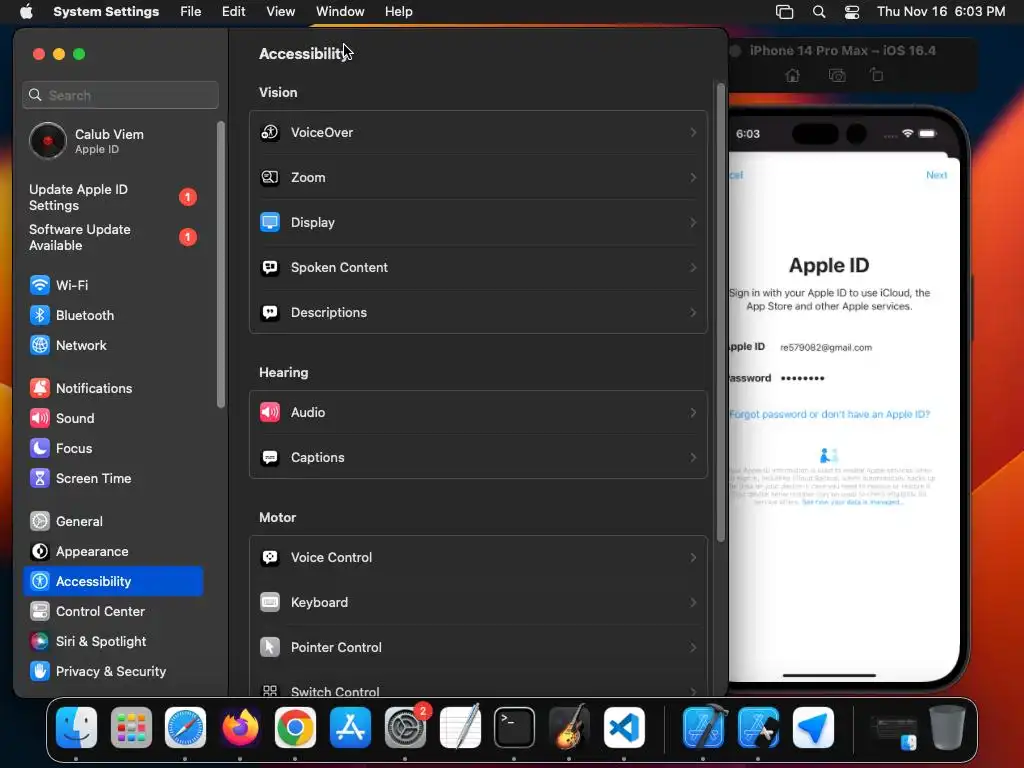Open Xcode from the Dock
1024x768 pixels.
(703, 728)
